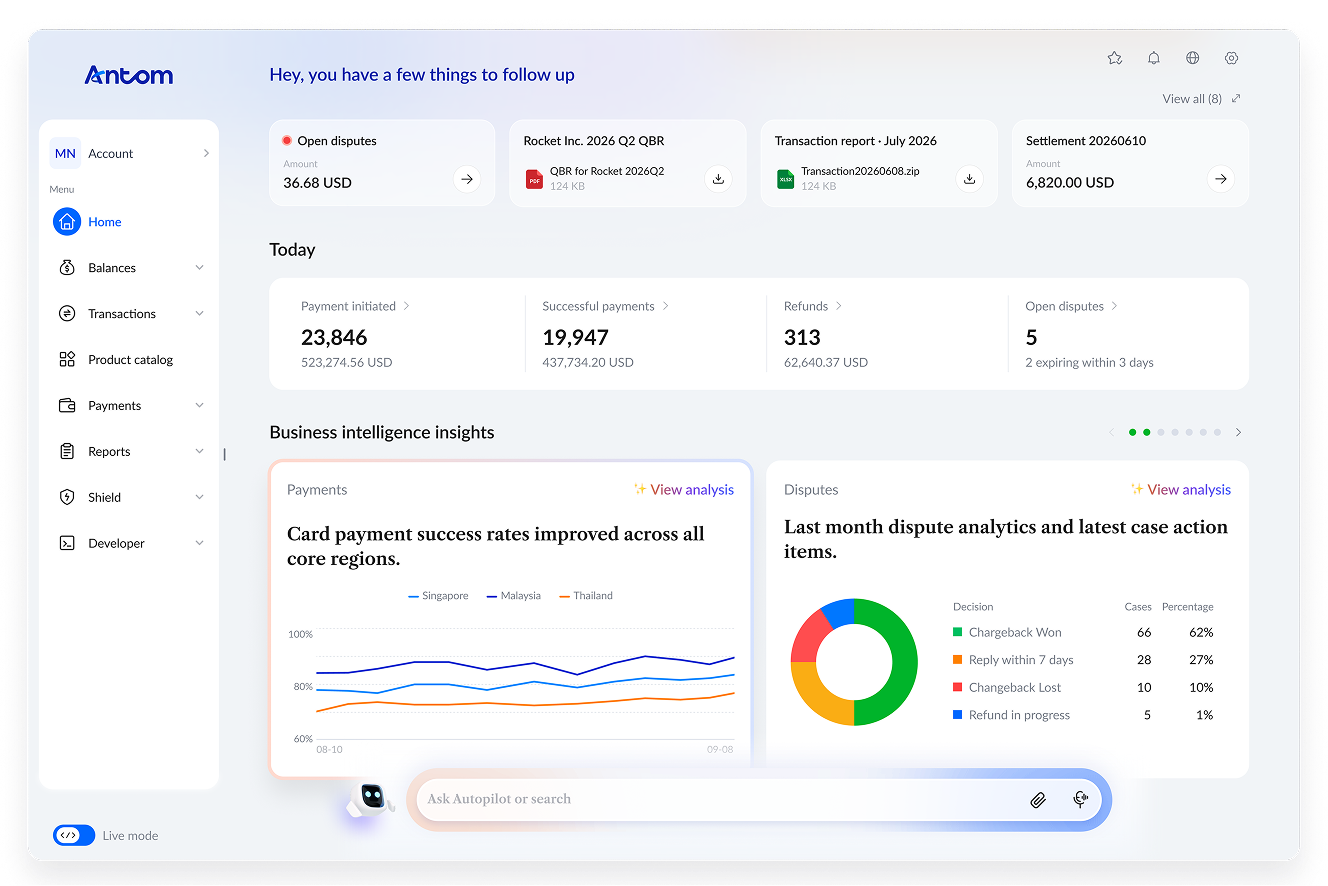Click the Autopilot robot icon
This screenshot has height=886, width=1328.
click(370, 800)
